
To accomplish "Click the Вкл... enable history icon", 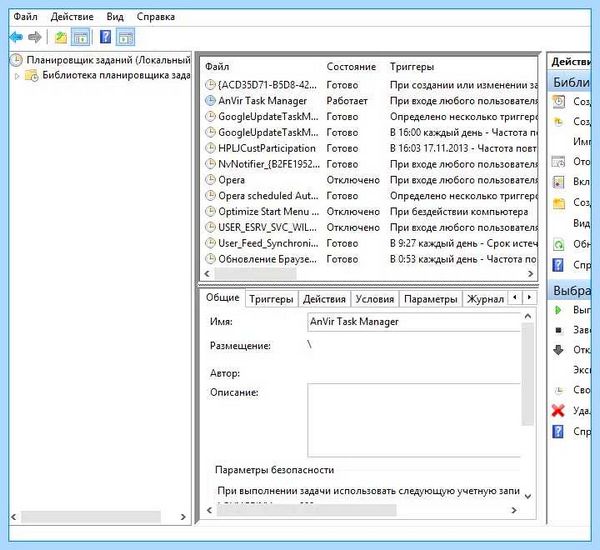I will point(559,182).
